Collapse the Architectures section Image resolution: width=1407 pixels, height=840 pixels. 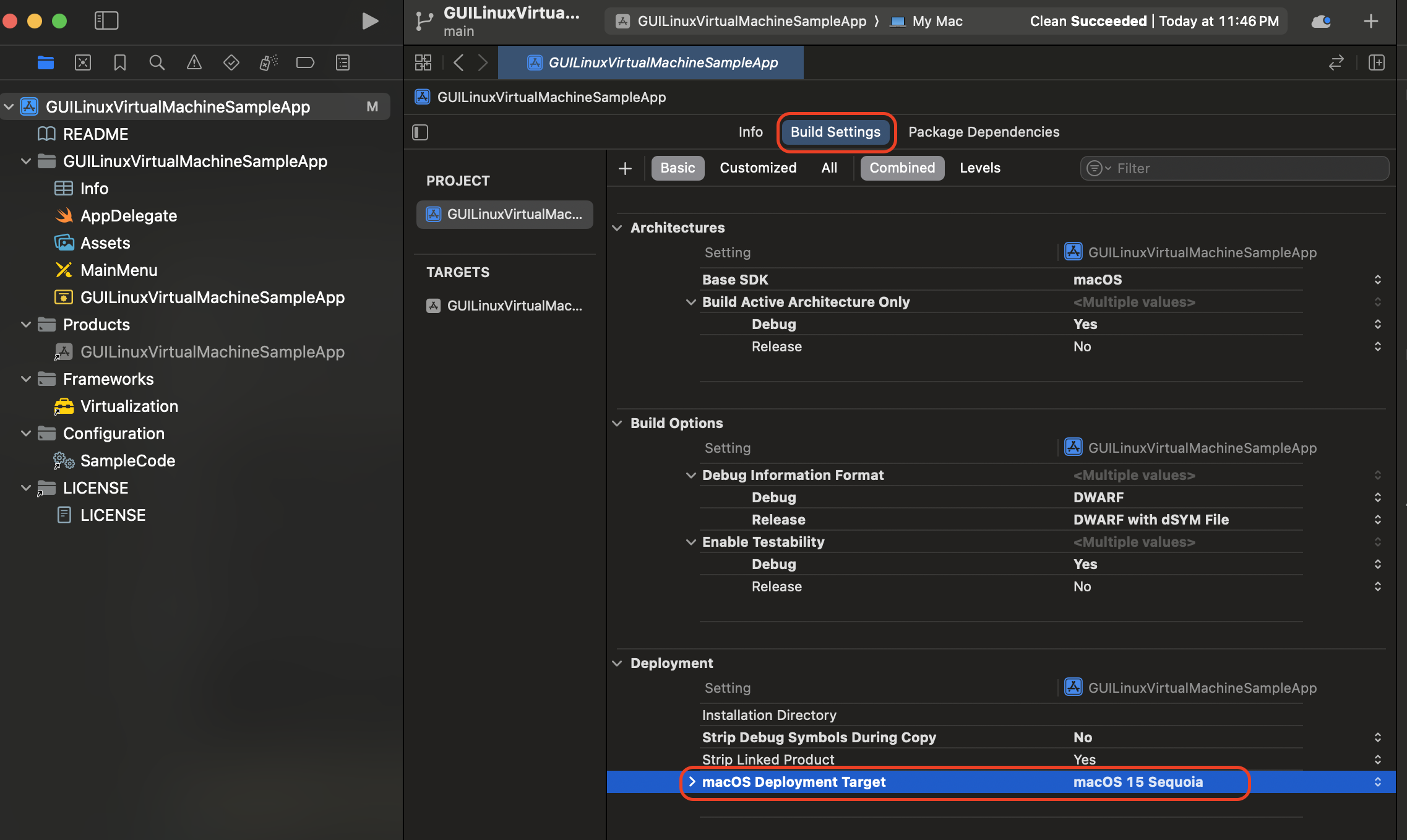click(x=617, y=228)
